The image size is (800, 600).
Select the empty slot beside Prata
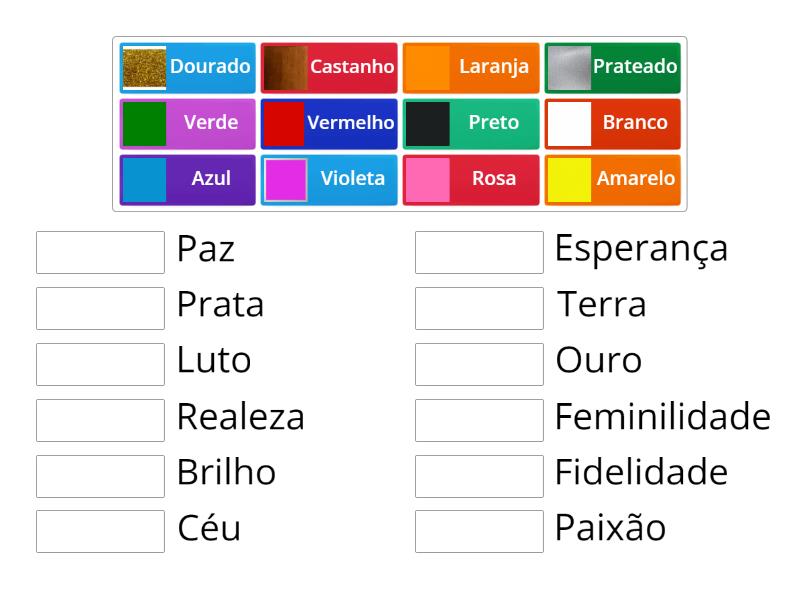(99, 306)
